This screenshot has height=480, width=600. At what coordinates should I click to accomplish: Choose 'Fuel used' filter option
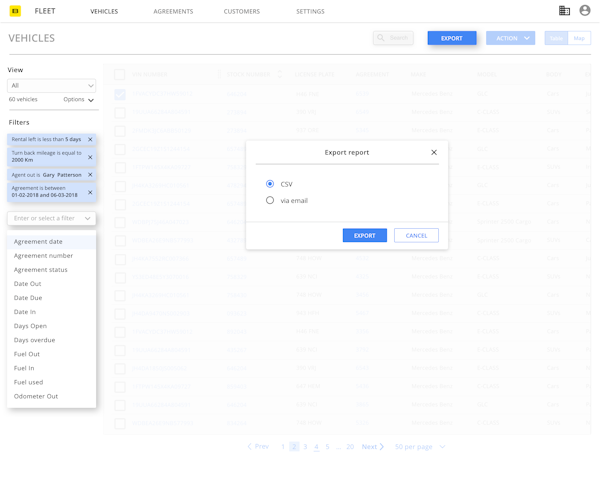point(51,382)
